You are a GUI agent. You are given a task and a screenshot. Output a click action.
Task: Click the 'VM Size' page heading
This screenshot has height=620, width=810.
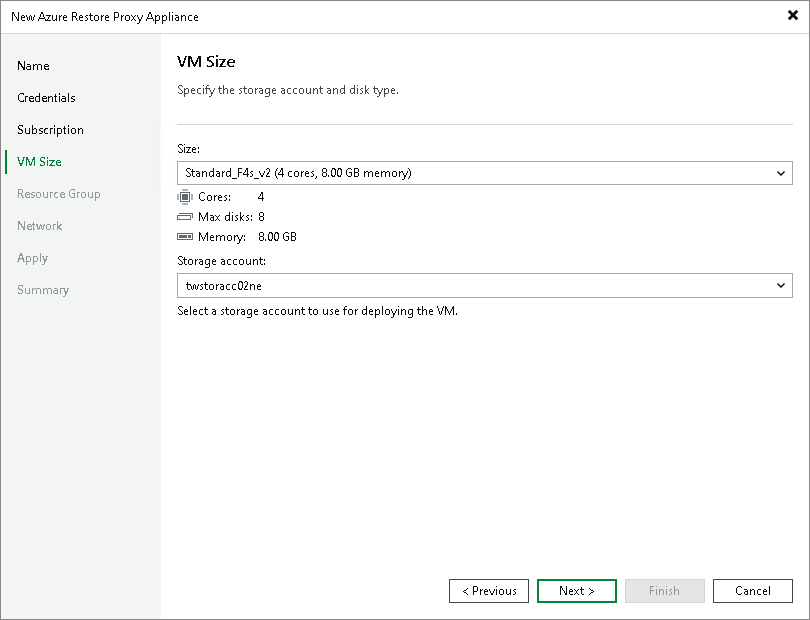(x=206, y=61)
